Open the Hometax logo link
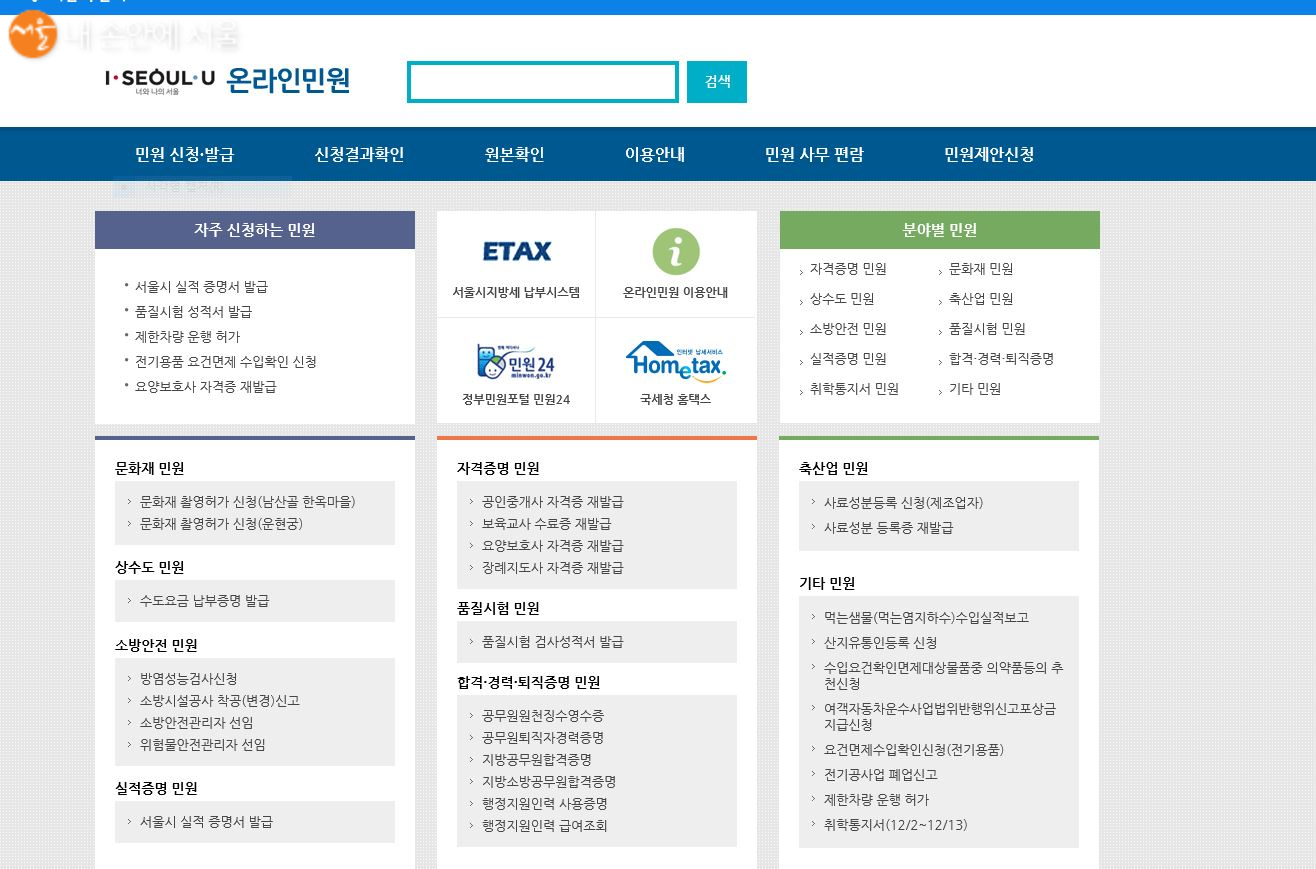1316x869 pixels. (x=676, y=361)
